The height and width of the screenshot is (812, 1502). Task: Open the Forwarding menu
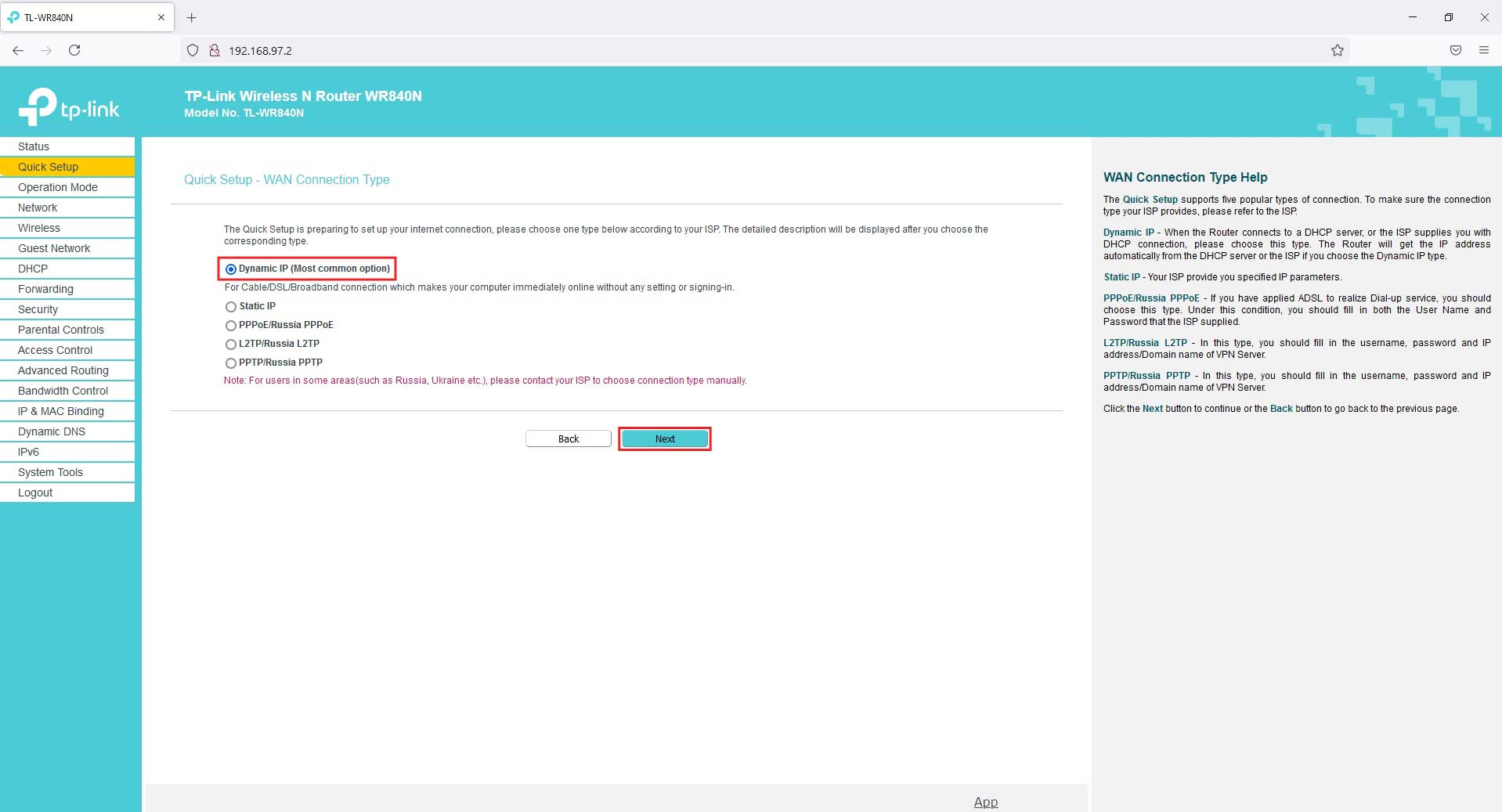pos(67,289)
